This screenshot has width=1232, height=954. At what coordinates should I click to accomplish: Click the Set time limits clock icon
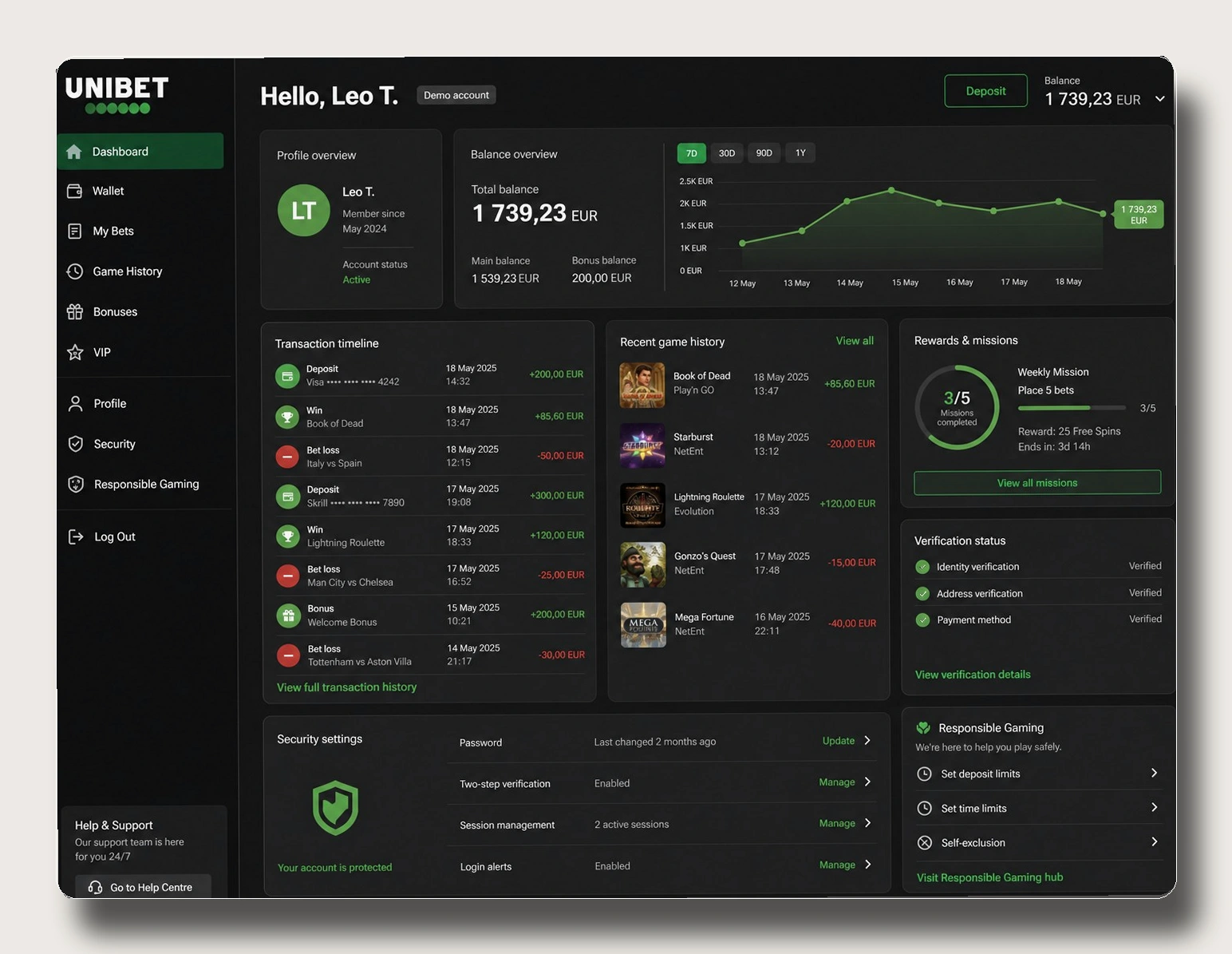click(925, 808)
